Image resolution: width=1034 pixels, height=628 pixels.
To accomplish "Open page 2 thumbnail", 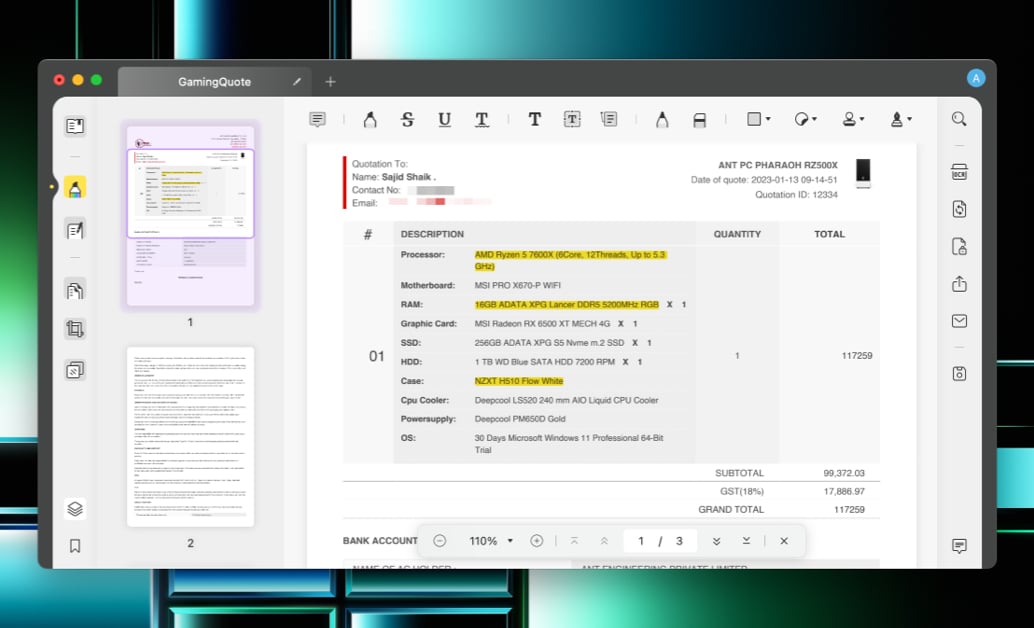I will 190,437.
